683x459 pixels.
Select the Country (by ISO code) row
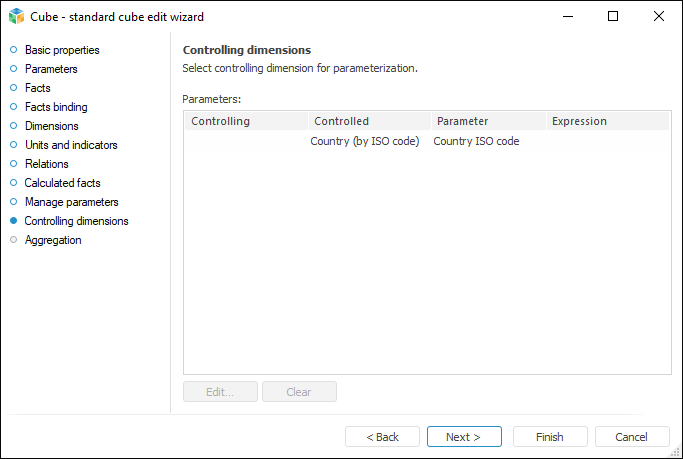click(x=365, y=141)
